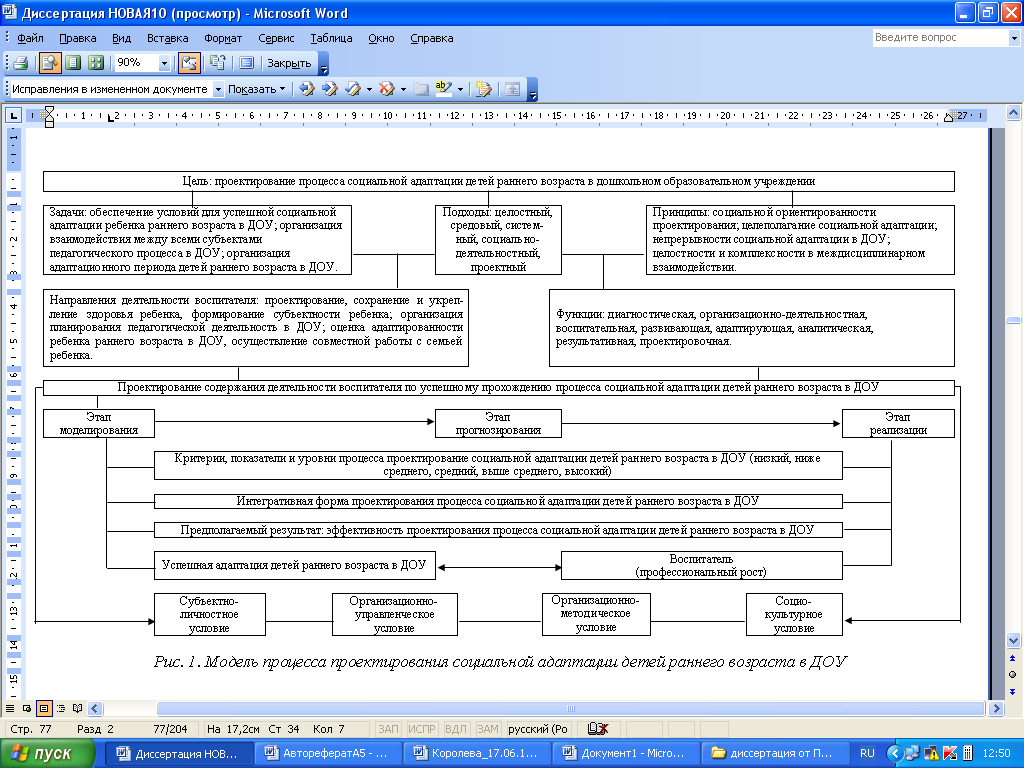
Task: Click the horizontal scrollbar left arrow
Action: click(x=95, y=709)
